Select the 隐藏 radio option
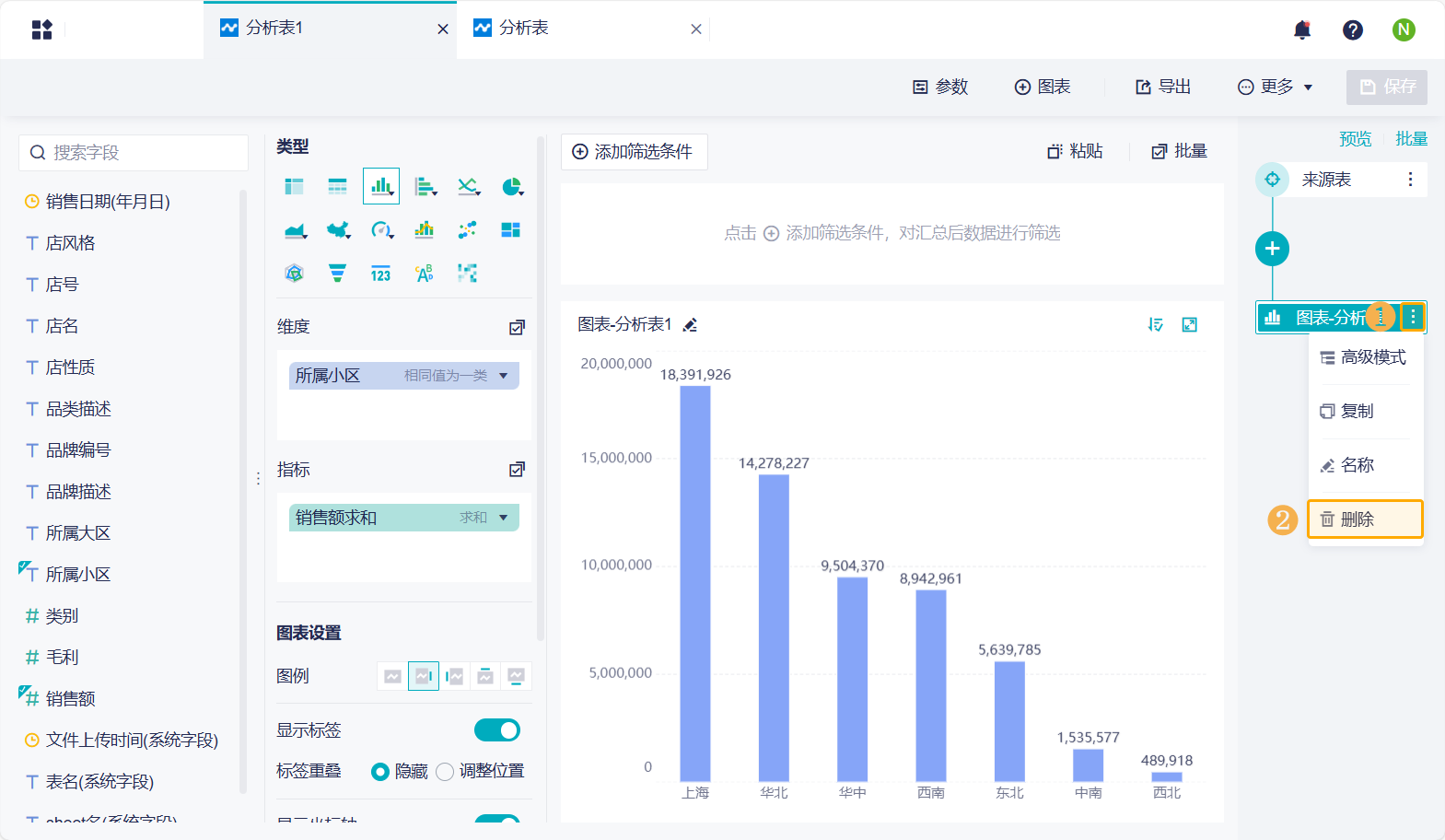This screenshot has height=840, width=1445. [x=379, y=772]
